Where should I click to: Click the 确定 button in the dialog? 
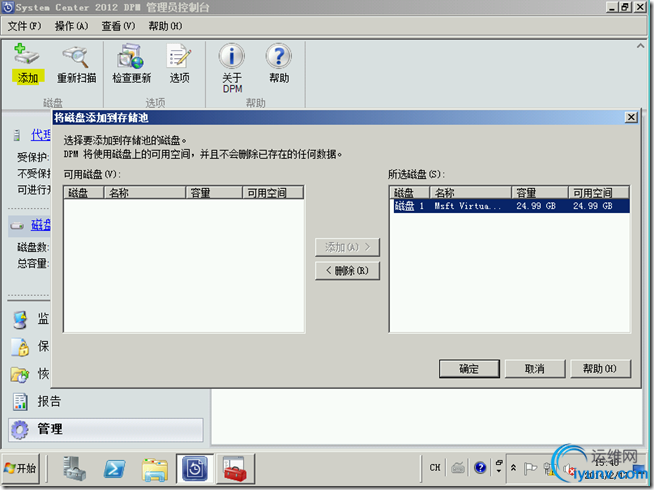click(x=469, y=369)
